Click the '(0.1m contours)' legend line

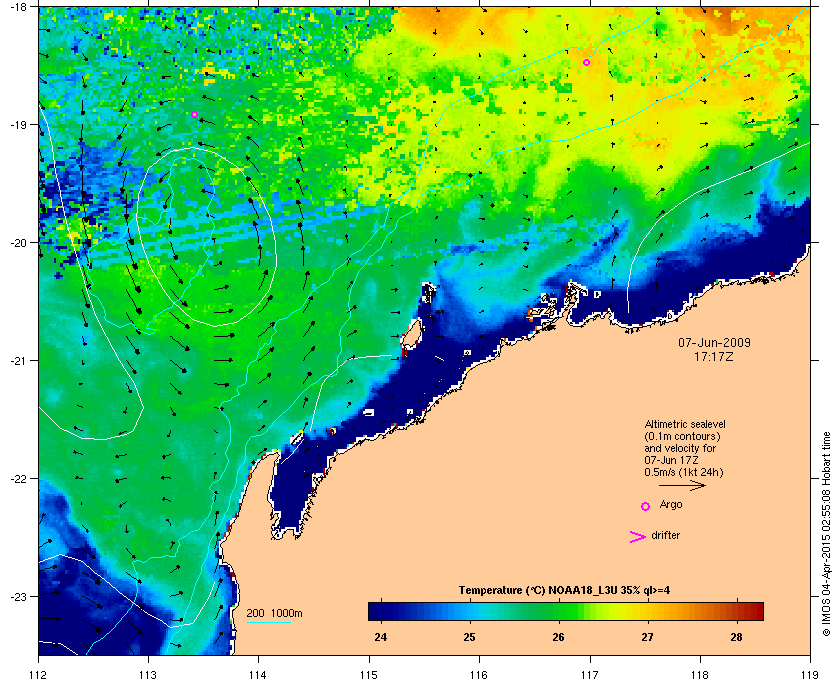[682, 436]
